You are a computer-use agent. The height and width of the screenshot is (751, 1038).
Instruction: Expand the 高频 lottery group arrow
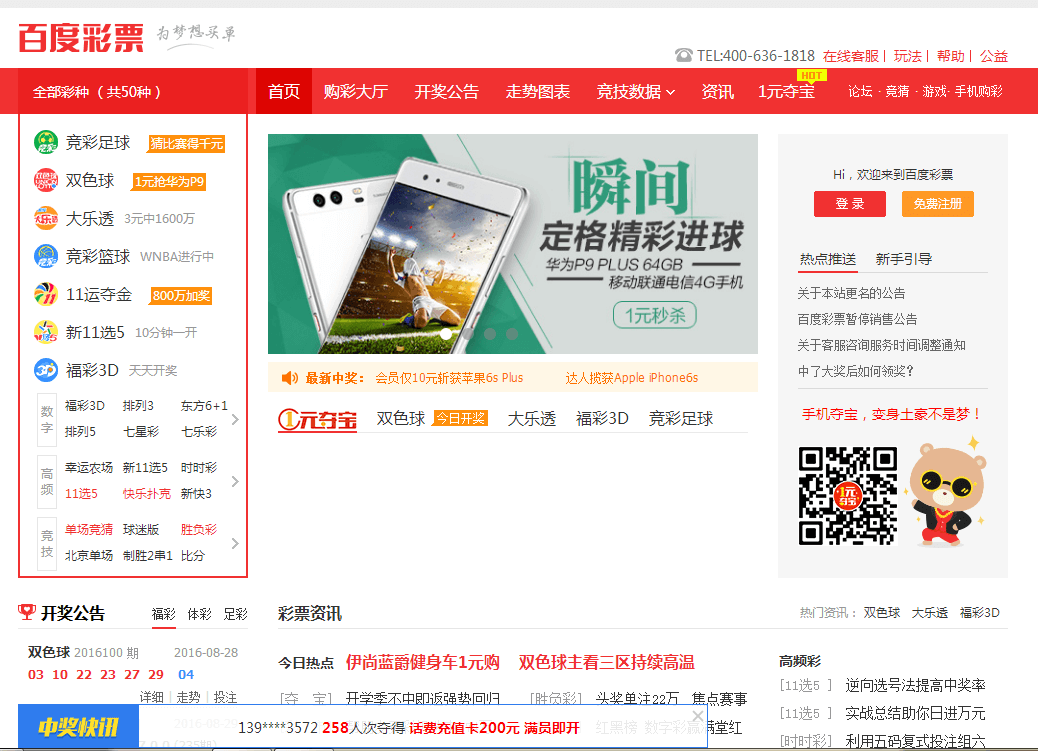coord(235,481)
